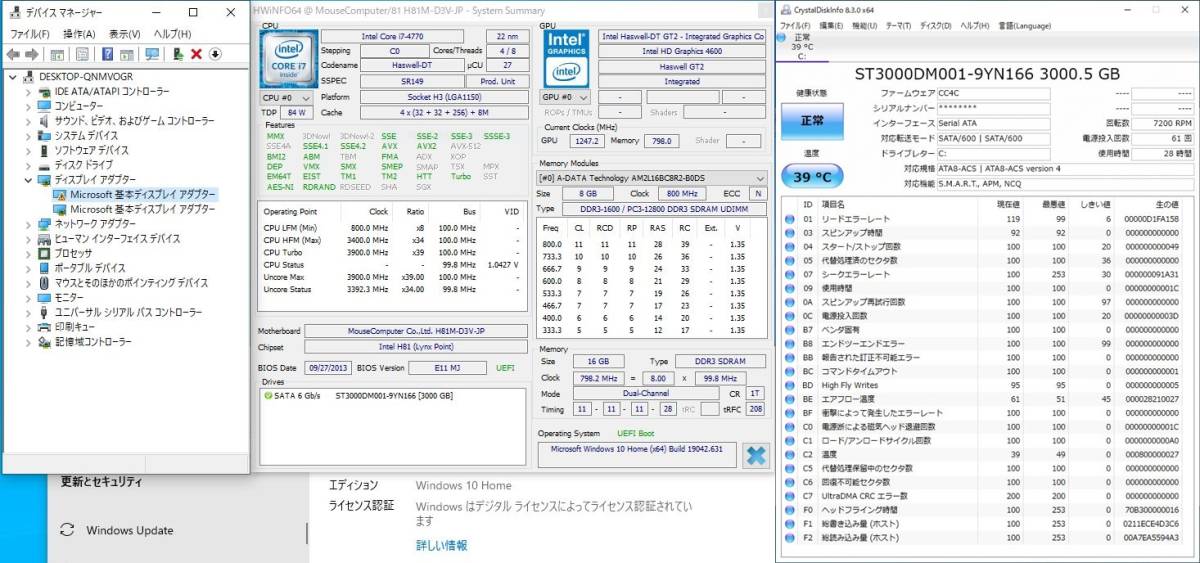Image resolution: width=1200 pixels, height=563 pixels.
Task: Open the 詳しい情報 link in Settings
Action: pos(441,545)
